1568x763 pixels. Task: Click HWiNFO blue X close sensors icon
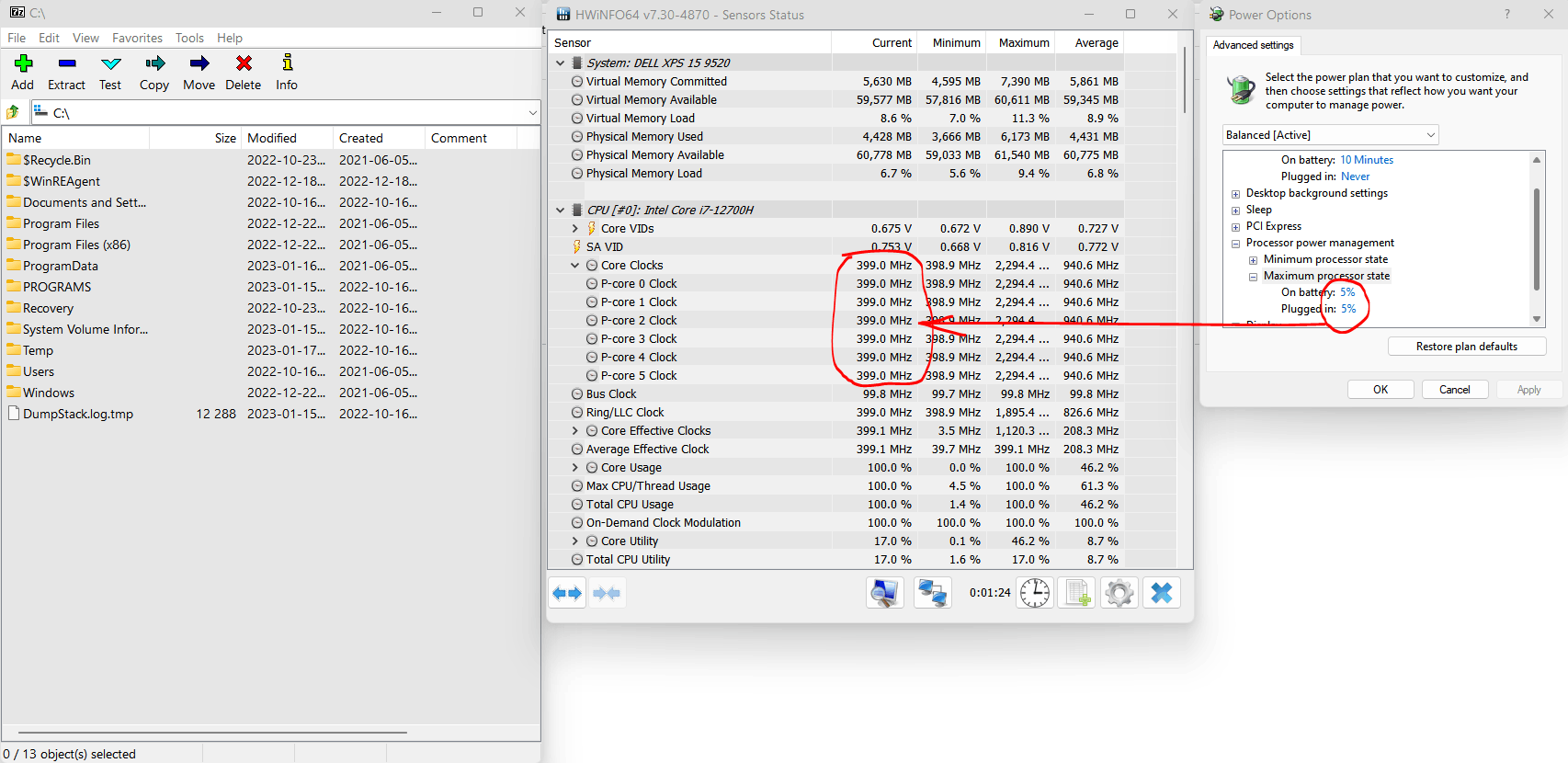tap(1162, 593)
